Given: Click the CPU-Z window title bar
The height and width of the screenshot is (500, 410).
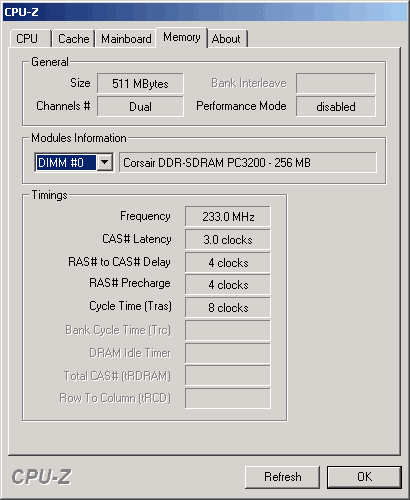Looking at the screenshot, I should pos(205,12).
